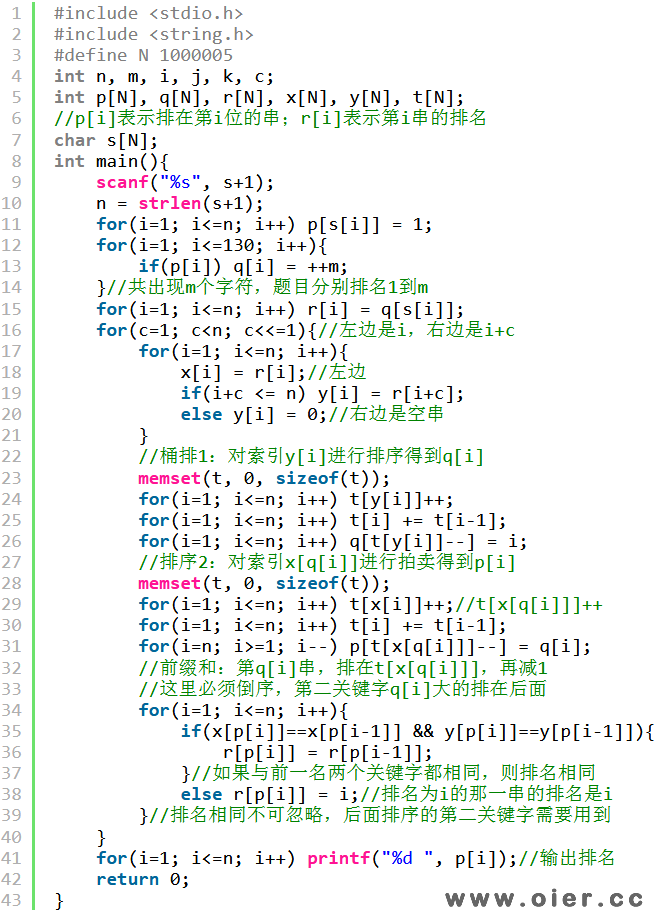Click the comment '//排序2：对索引x[q[i]]进行拍卖得到p[i]'

coord(327,562)
